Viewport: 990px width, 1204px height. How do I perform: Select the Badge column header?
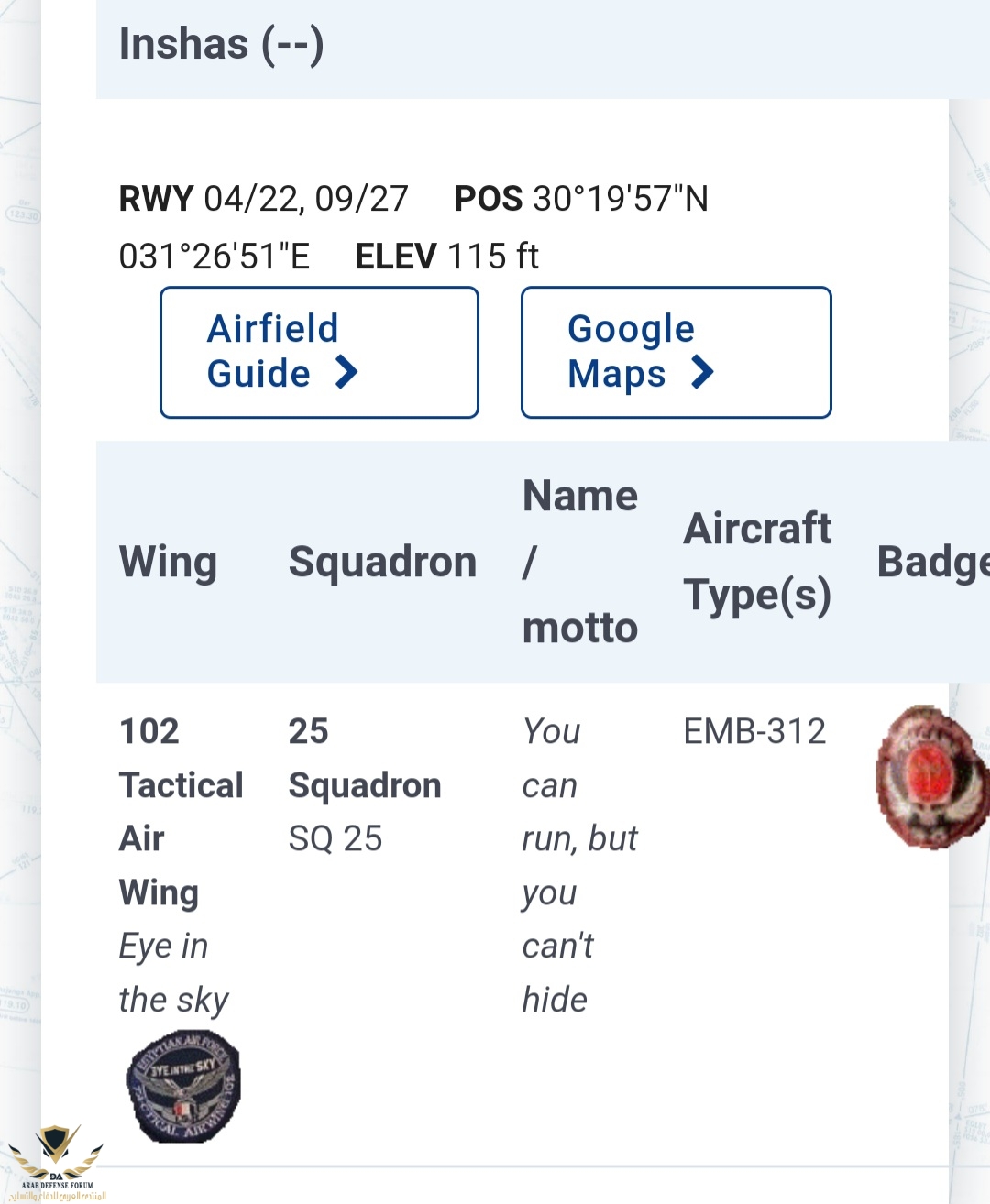(932, 562)
